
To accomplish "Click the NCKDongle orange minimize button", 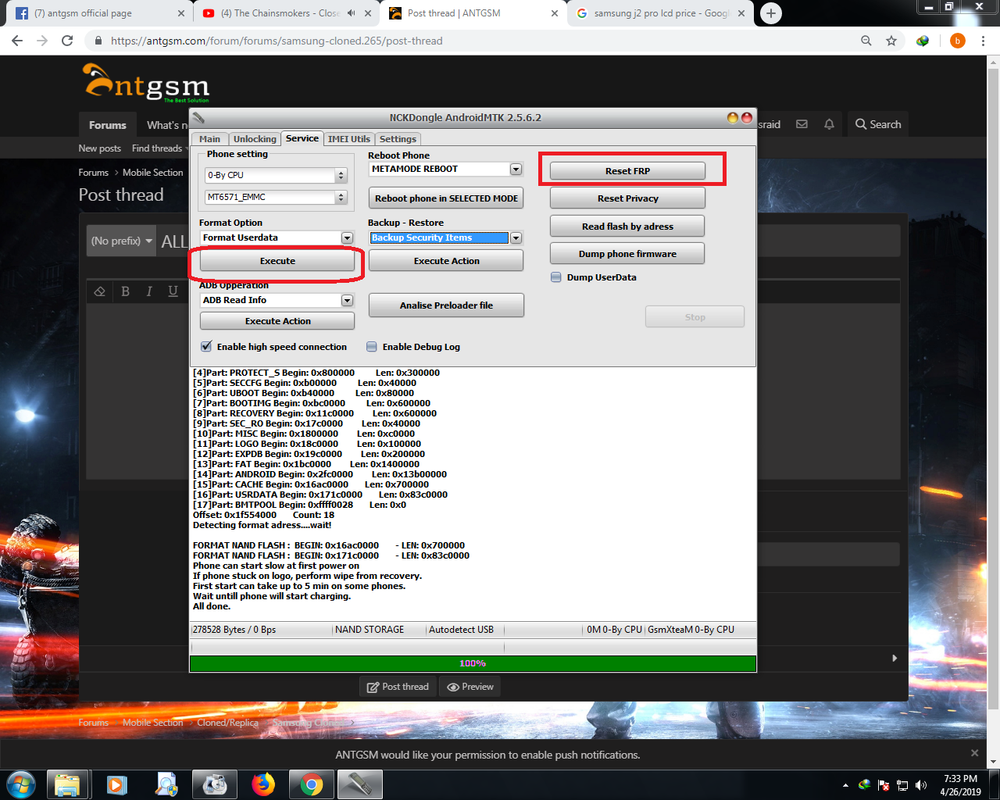I will coord(733,117).
